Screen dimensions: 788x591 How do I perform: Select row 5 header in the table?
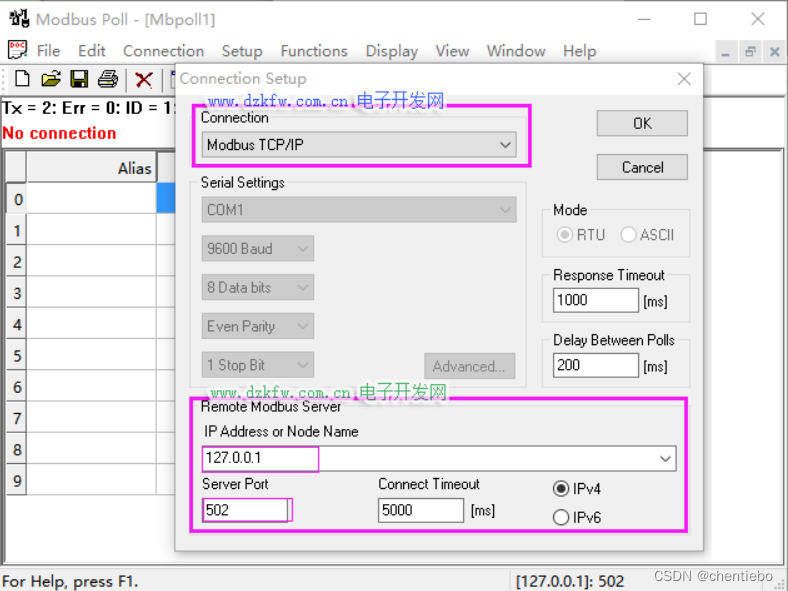click(x=16, y=356)
